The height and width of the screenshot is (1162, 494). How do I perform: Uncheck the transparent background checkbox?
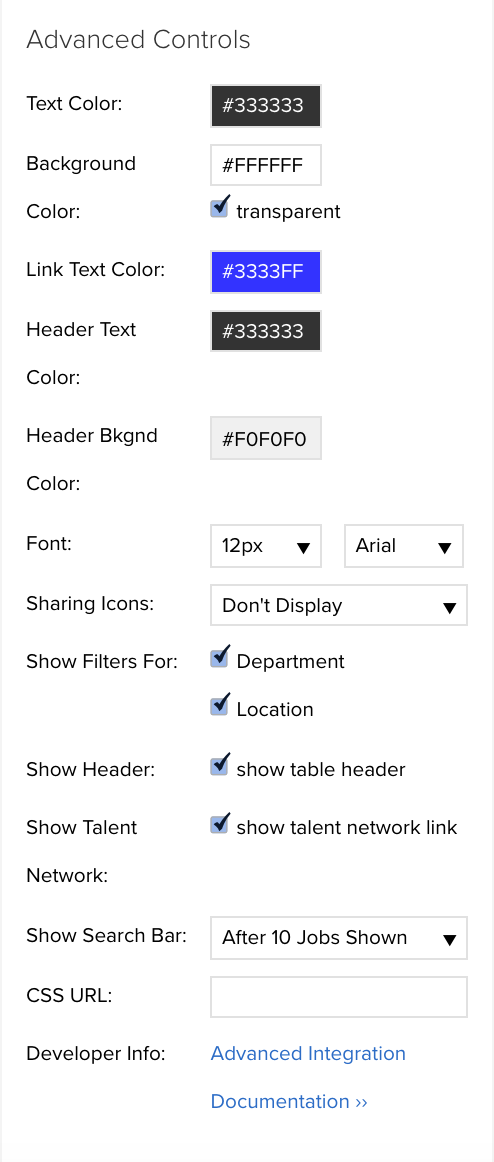tap(219, 208)
